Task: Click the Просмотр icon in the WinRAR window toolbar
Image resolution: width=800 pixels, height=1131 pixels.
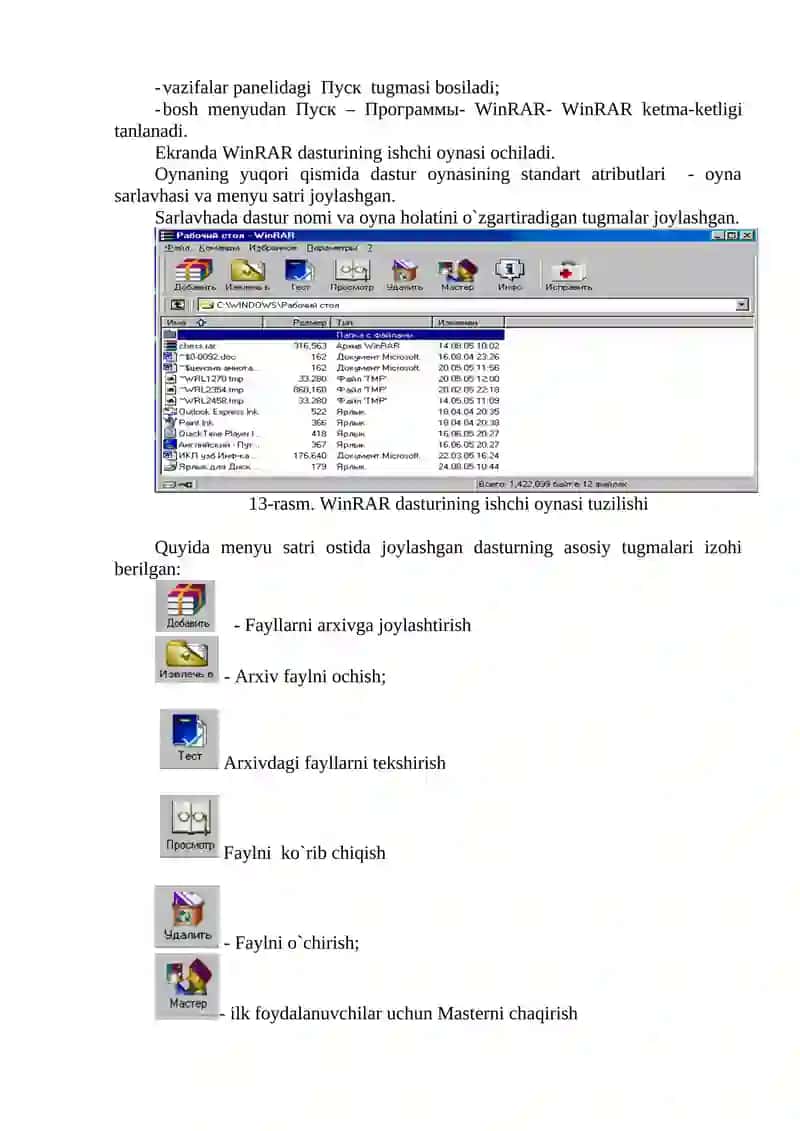Action: 352,273
